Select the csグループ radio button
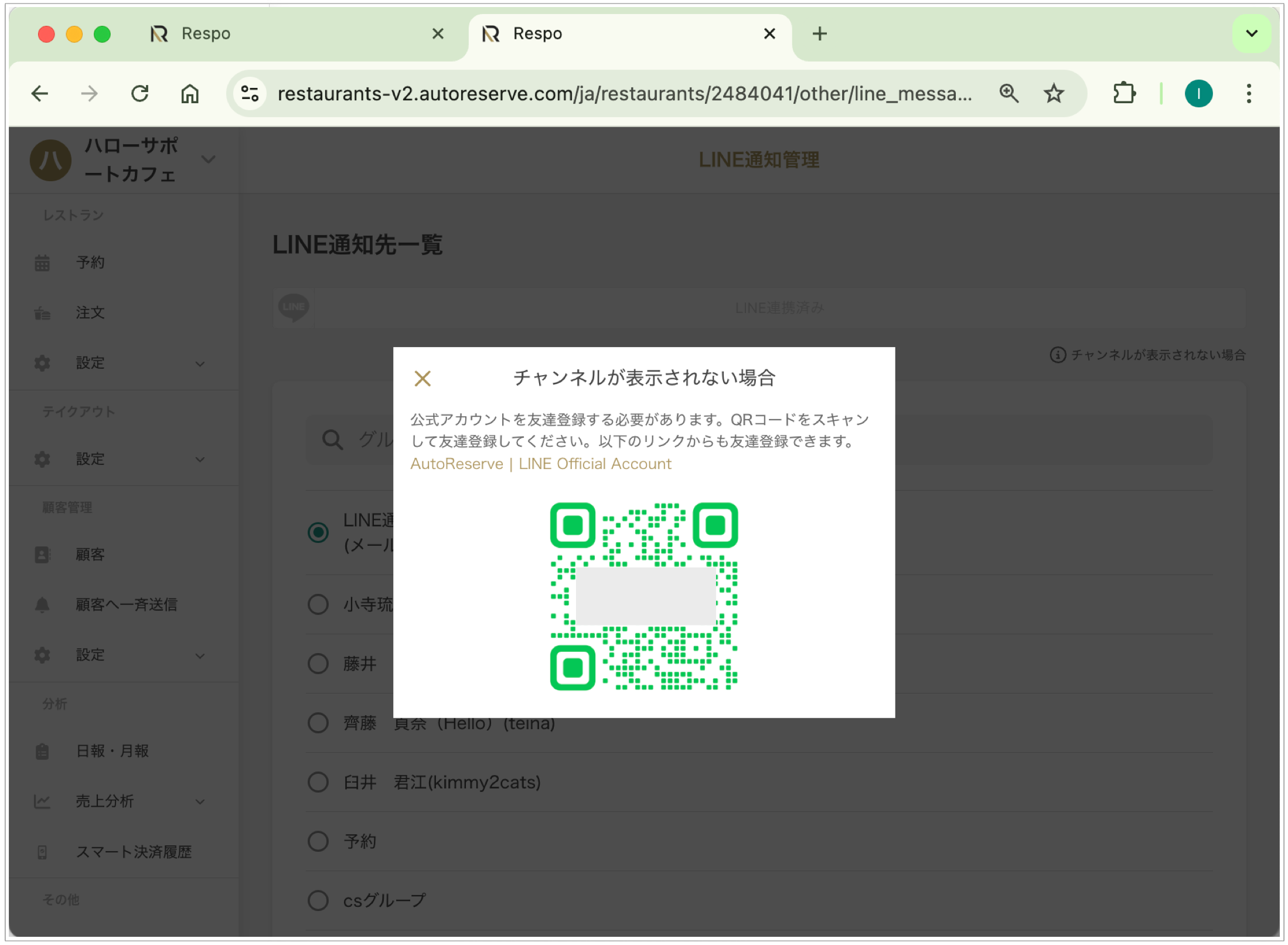This screenshot has width=1288, height=945. 318,900
